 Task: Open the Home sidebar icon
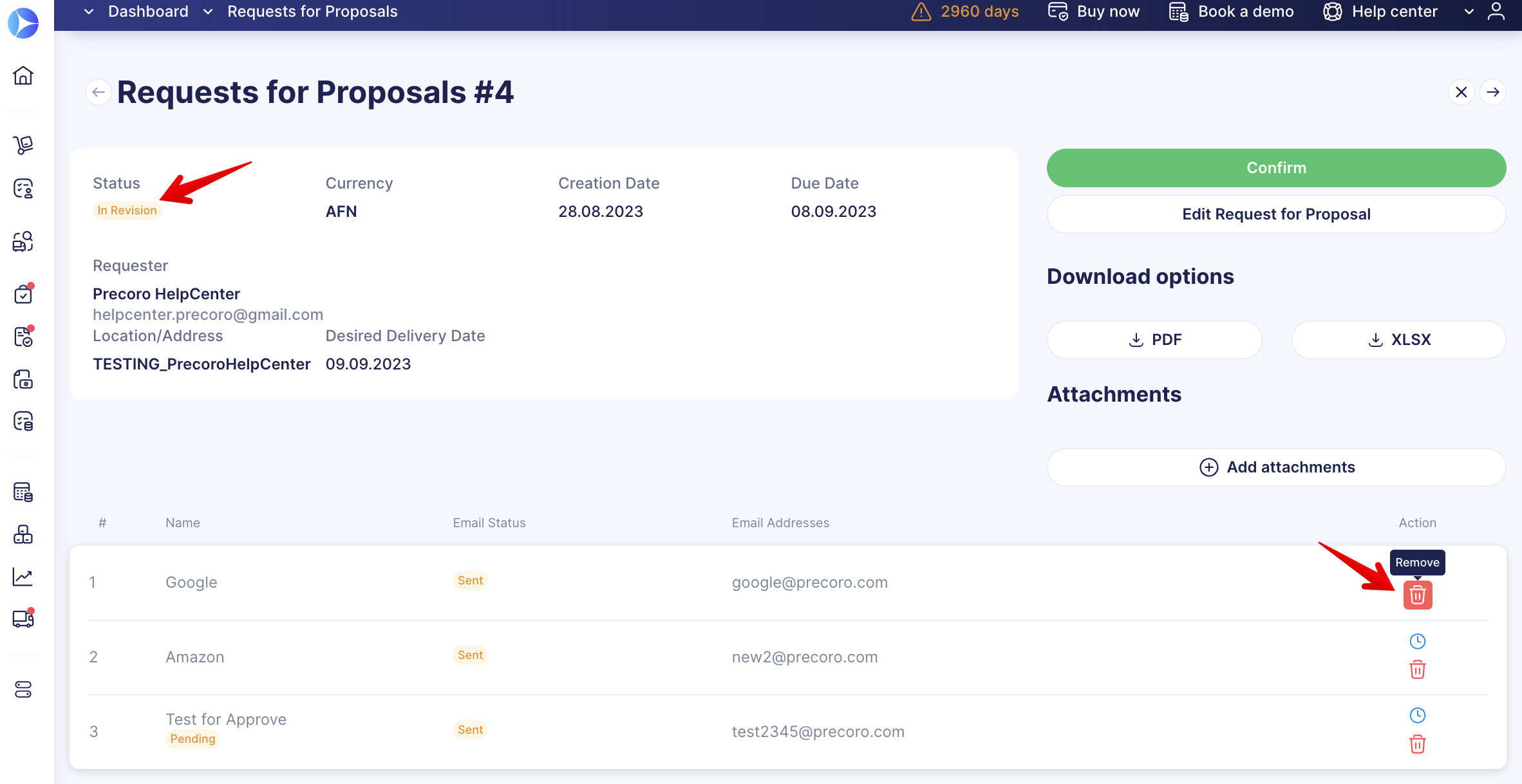(23, 75)
